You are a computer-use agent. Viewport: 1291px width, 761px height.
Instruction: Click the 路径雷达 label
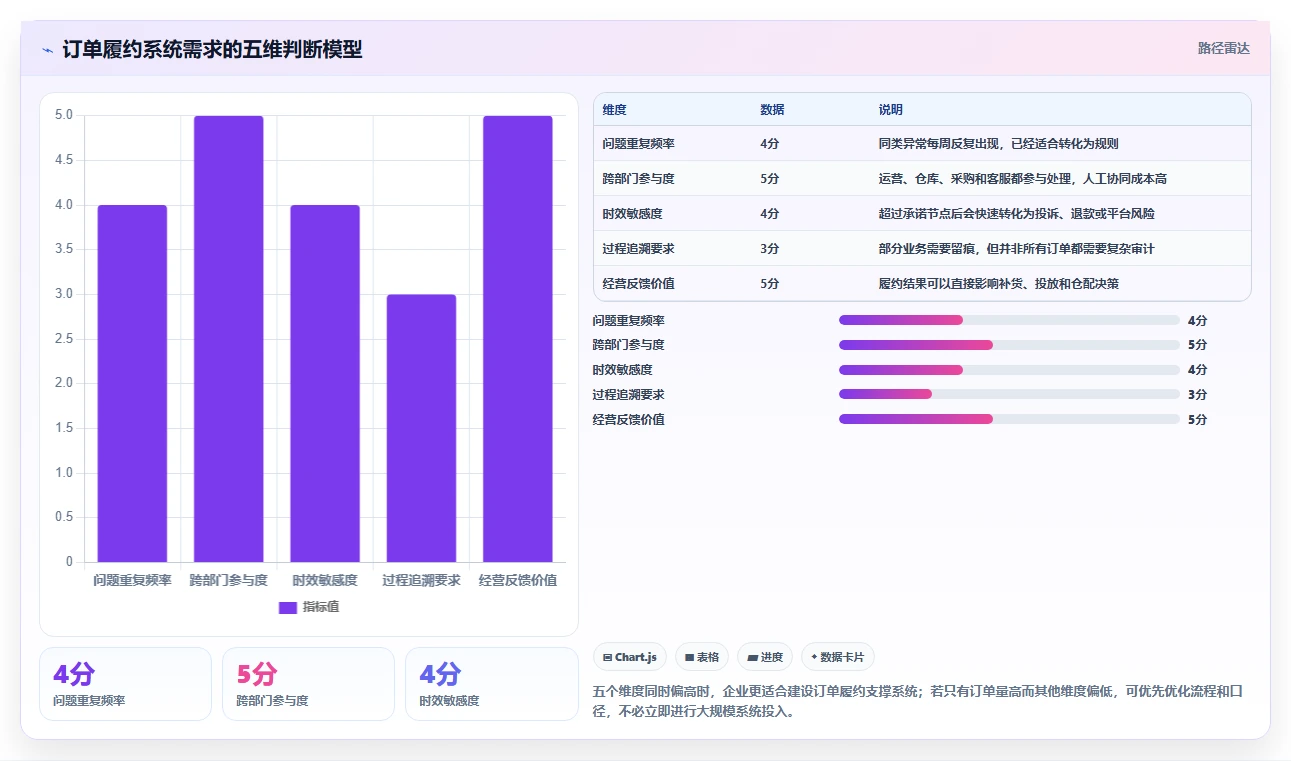[x=1224, y=48]
